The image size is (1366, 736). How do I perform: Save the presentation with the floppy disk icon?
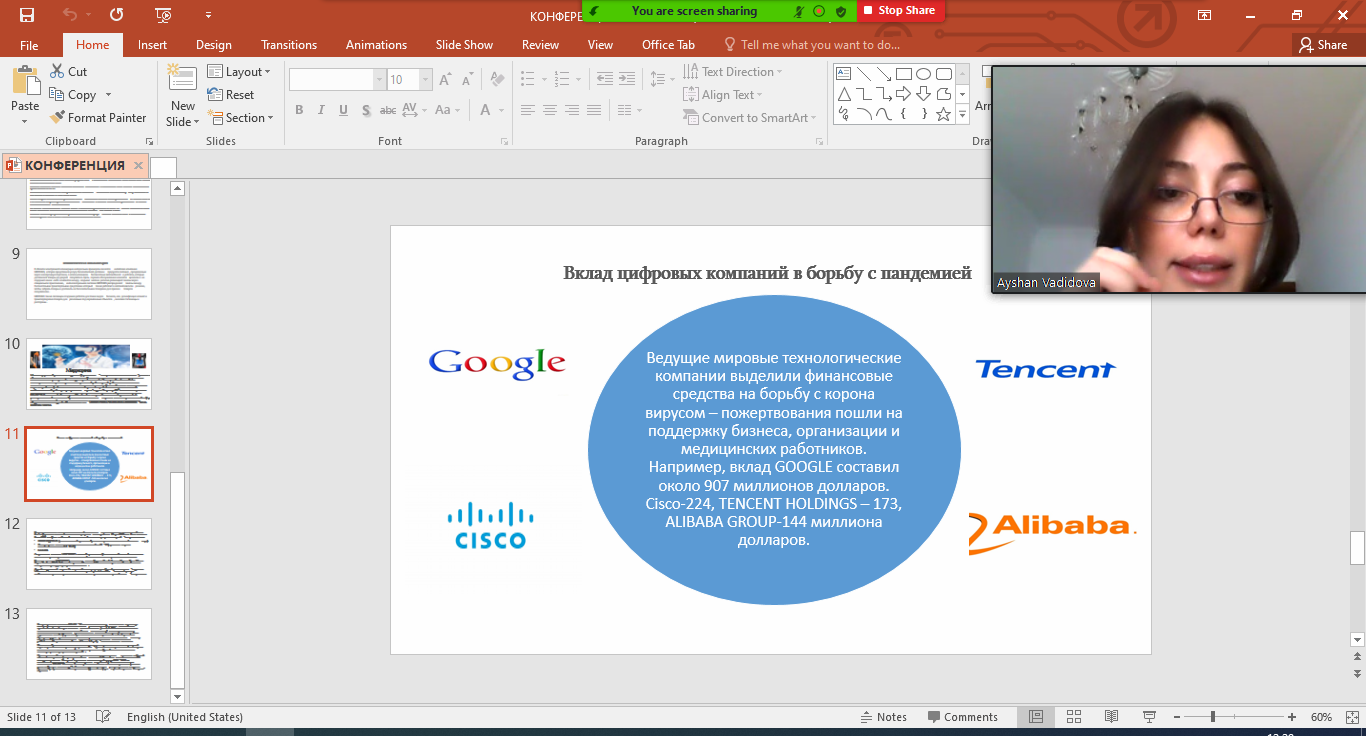point(27,15)
